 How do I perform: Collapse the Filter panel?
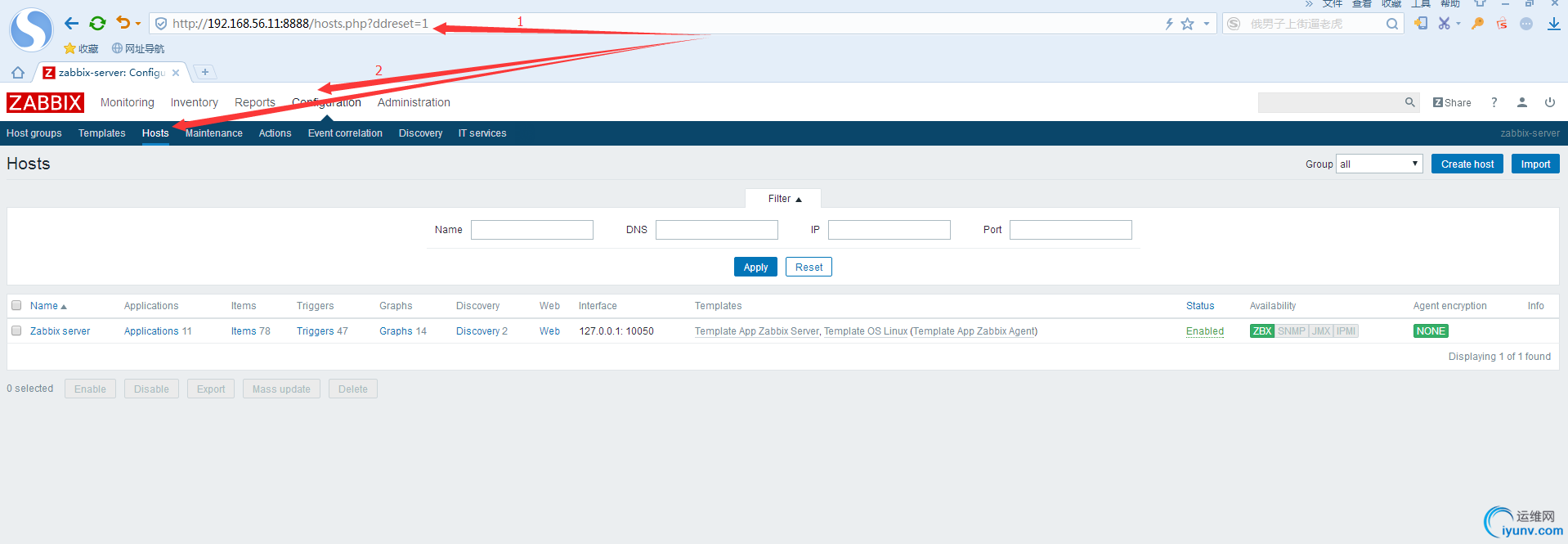(x=784, y=199)
